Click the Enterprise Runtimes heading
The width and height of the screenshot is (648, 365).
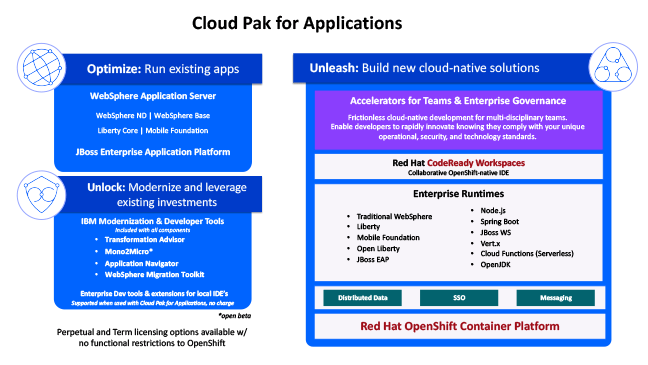(x=458, y=194)
